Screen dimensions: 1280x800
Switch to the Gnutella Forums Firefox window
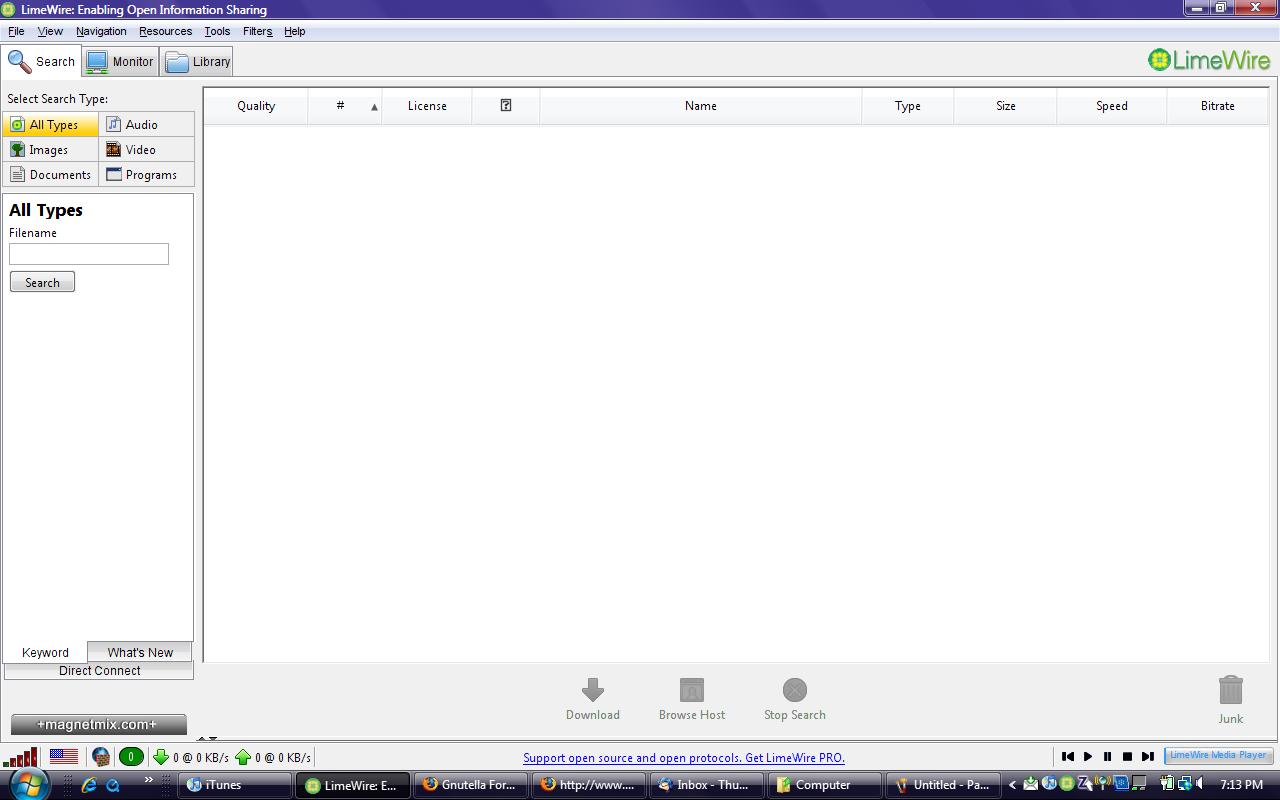[x=471, y=785]
